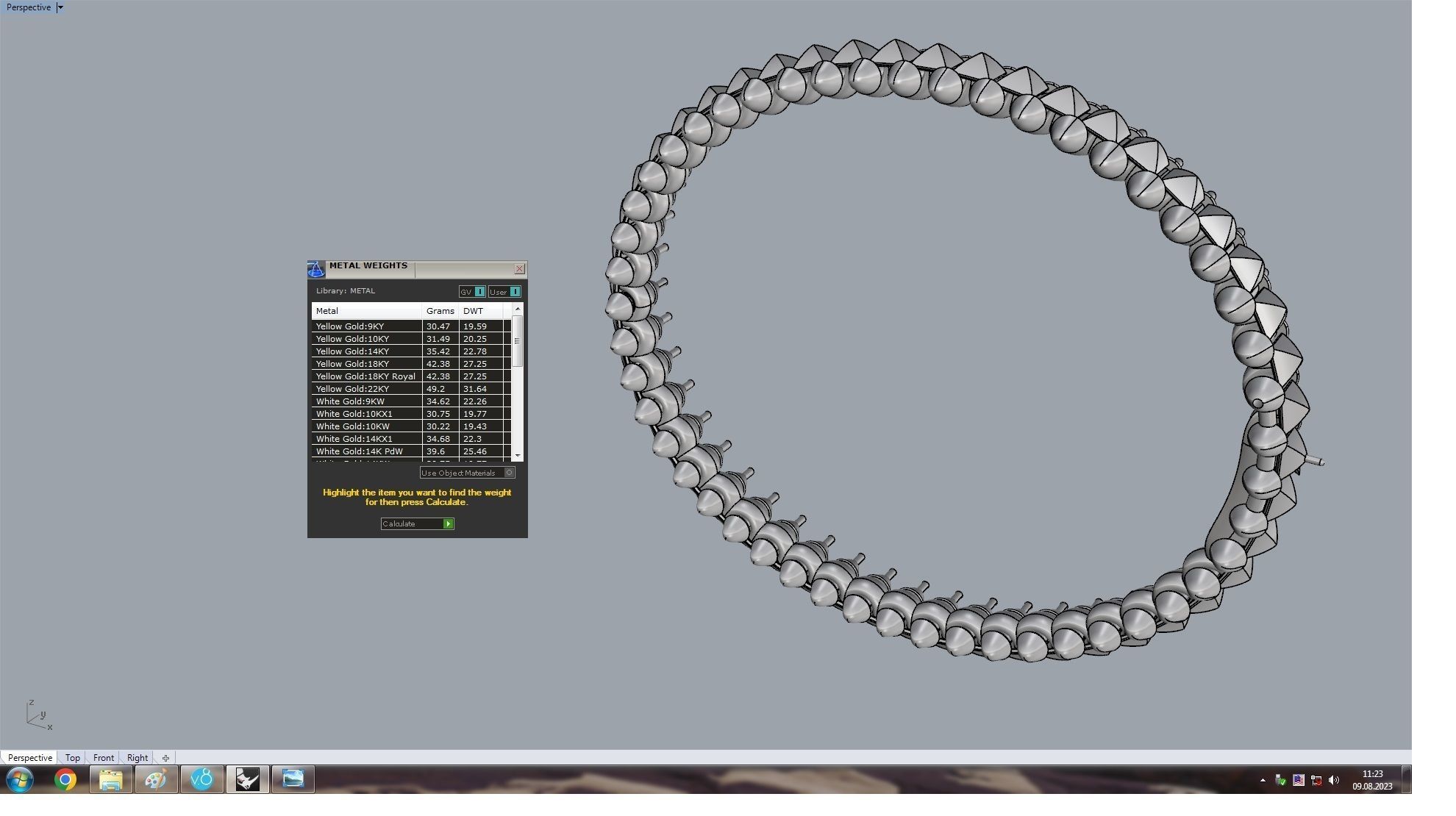
Task: Click the 49.2 grams value
Action: point(437,389)
